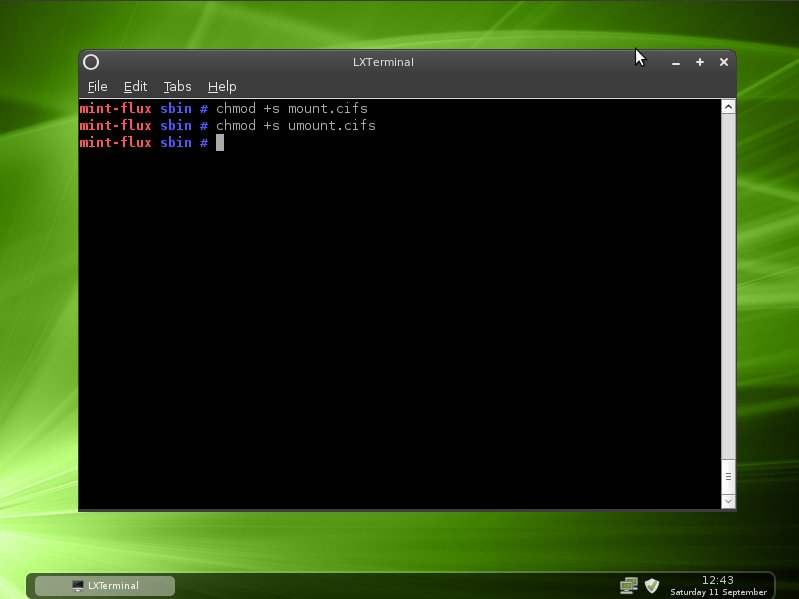
Task: Open the network monitor tray icon
Action: point(629,585)
